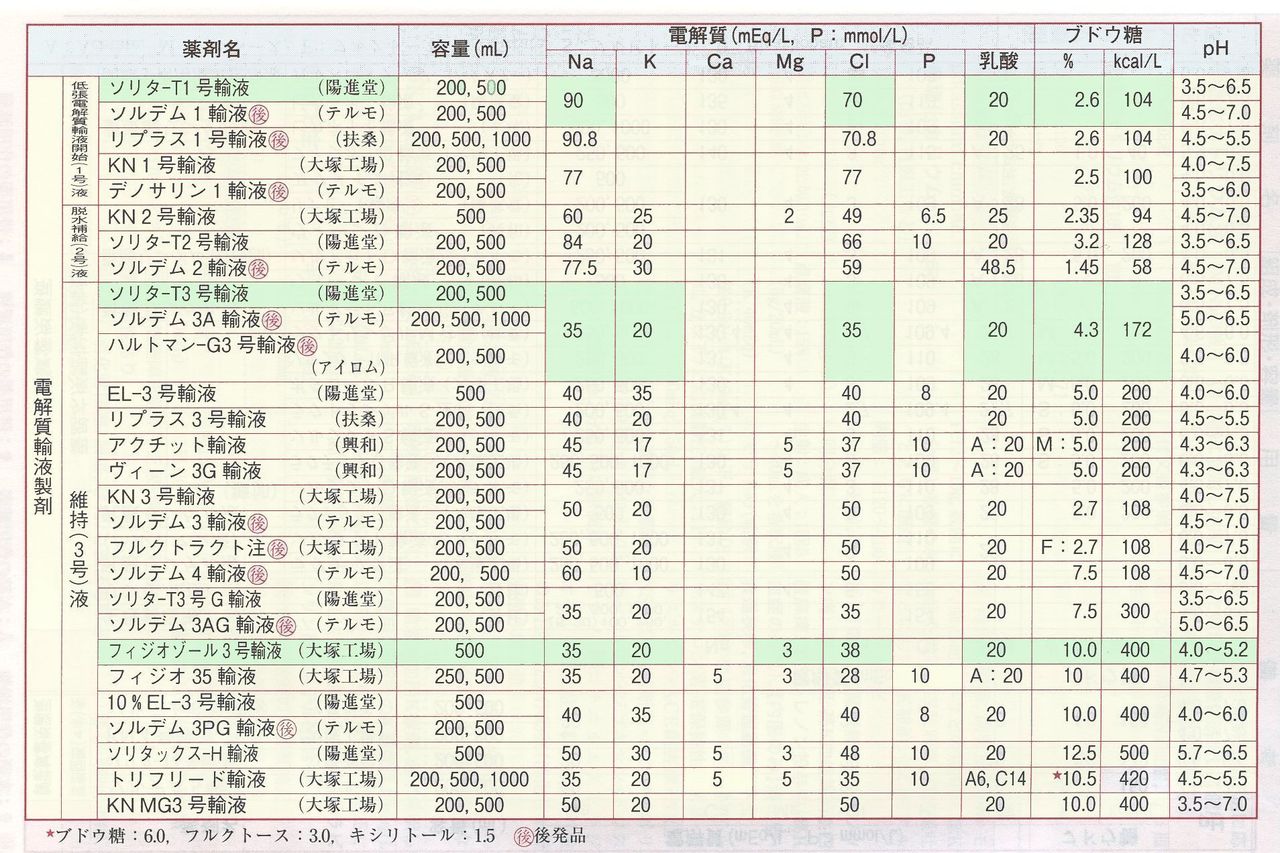This screenshot has height=853, width=1280.
Task: Select the Na value 77.5
Action: tap(580, 267)
